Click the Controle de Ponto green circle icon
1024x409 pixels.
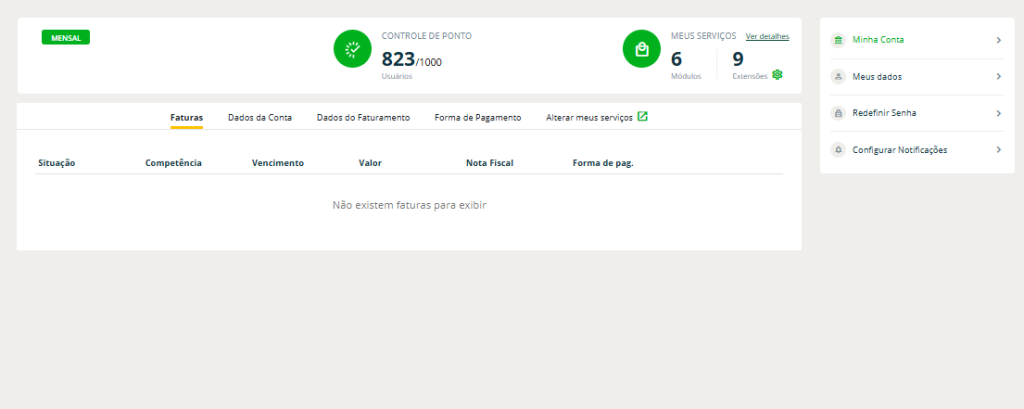[352, 49]
